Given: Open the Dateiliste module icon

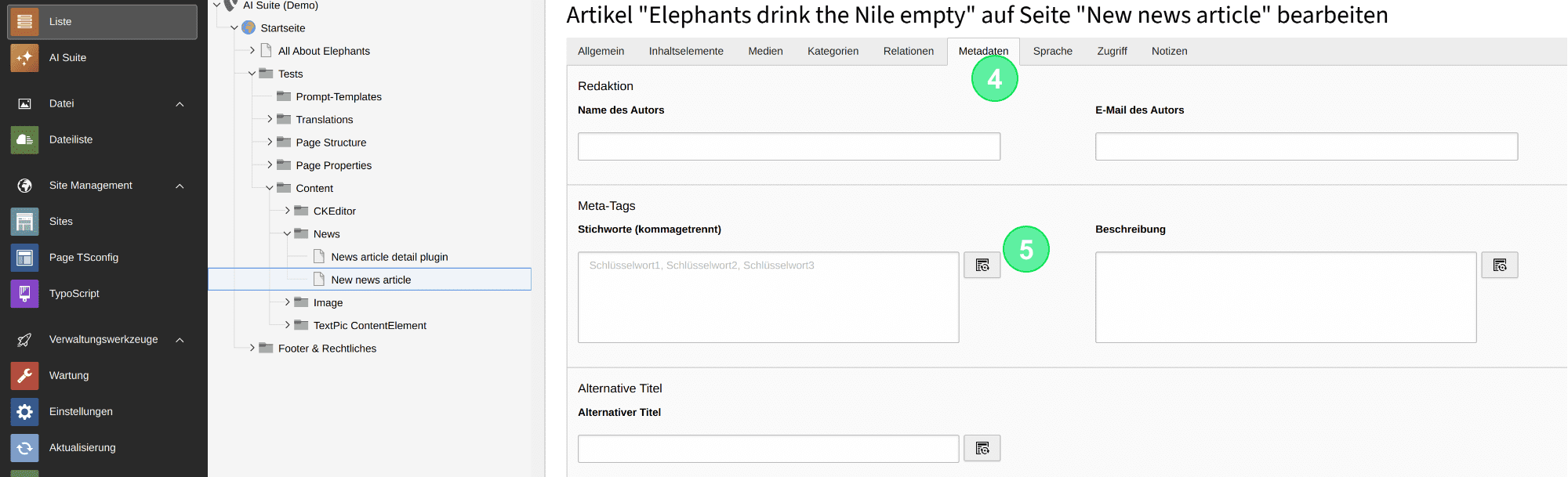Looking at the screenshot, I should point(24,140).
